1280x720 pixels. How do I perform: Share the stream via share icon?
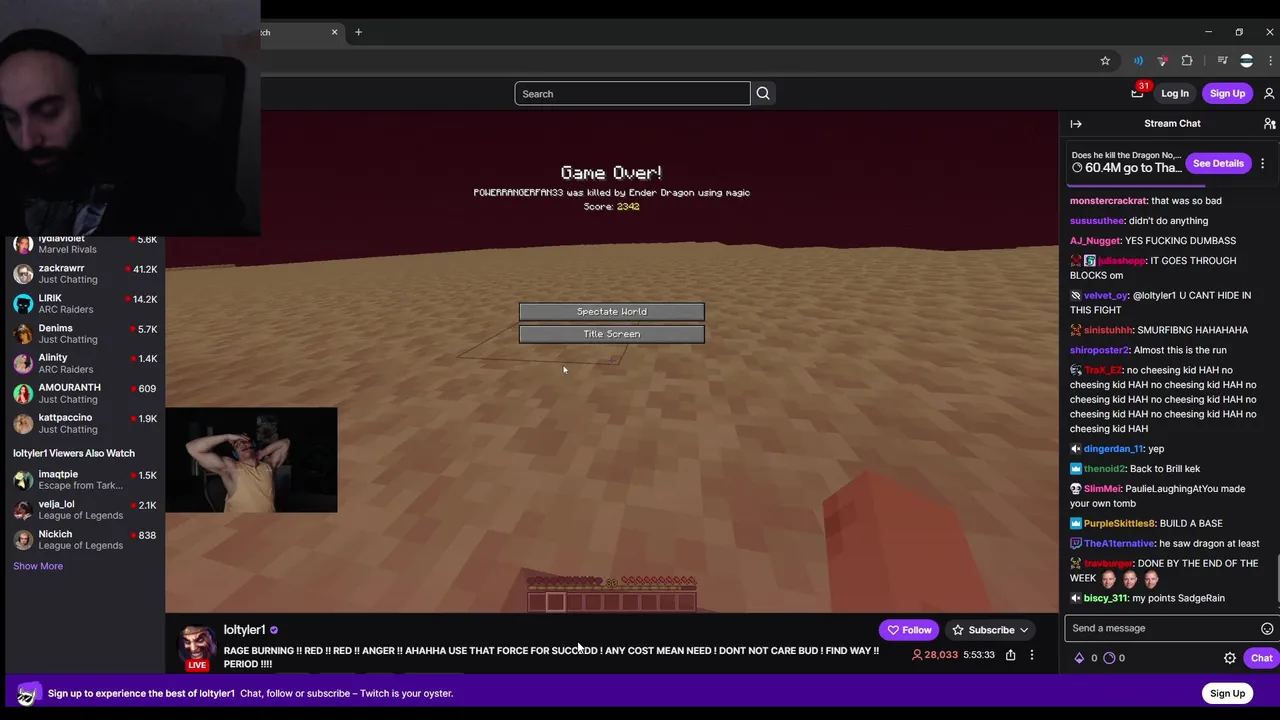tap(1010, 655)
